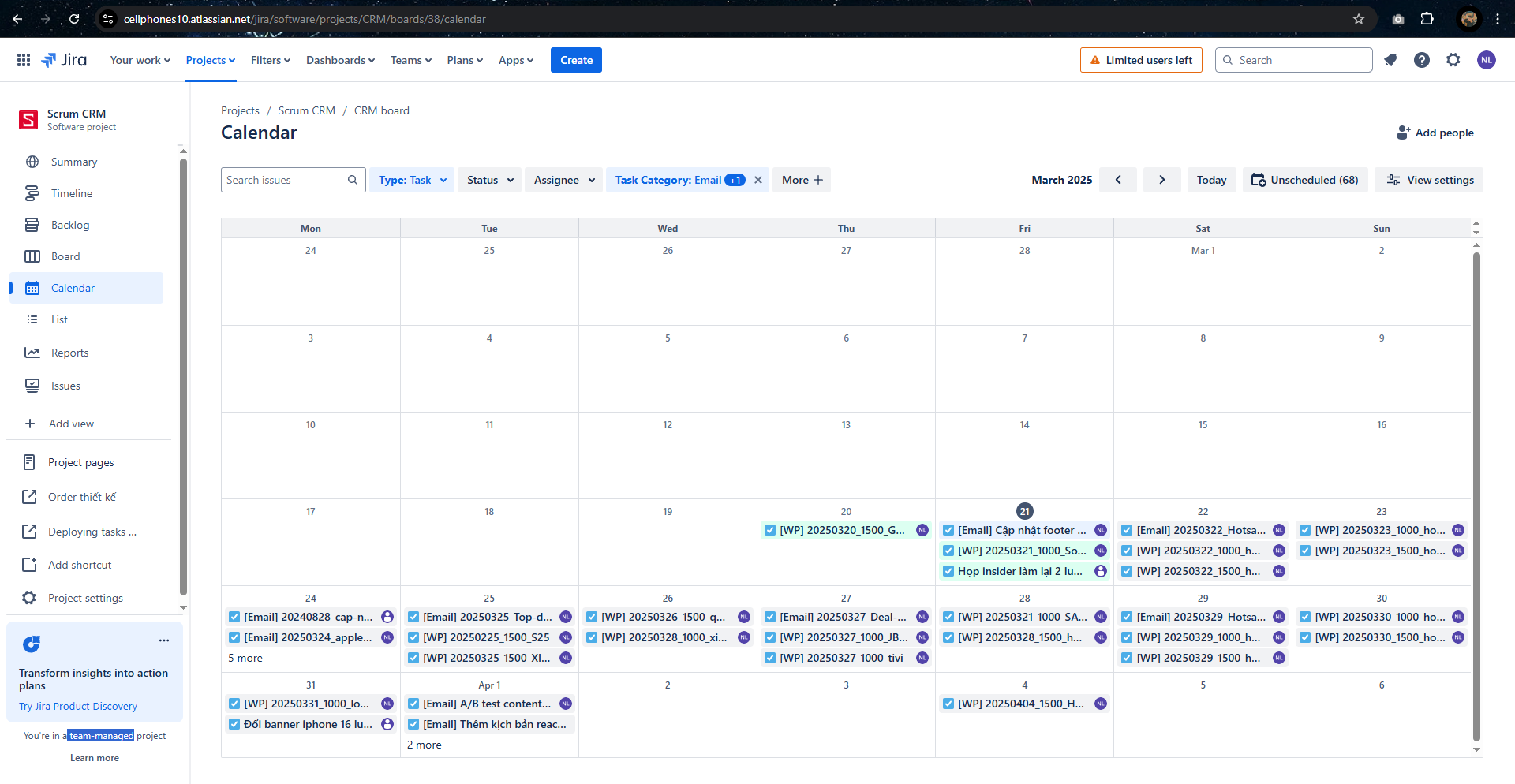Open notifications bell icon
The width and height of the screenshot is (1515, 784).
pyautogui.click(x=1390, y=60)
